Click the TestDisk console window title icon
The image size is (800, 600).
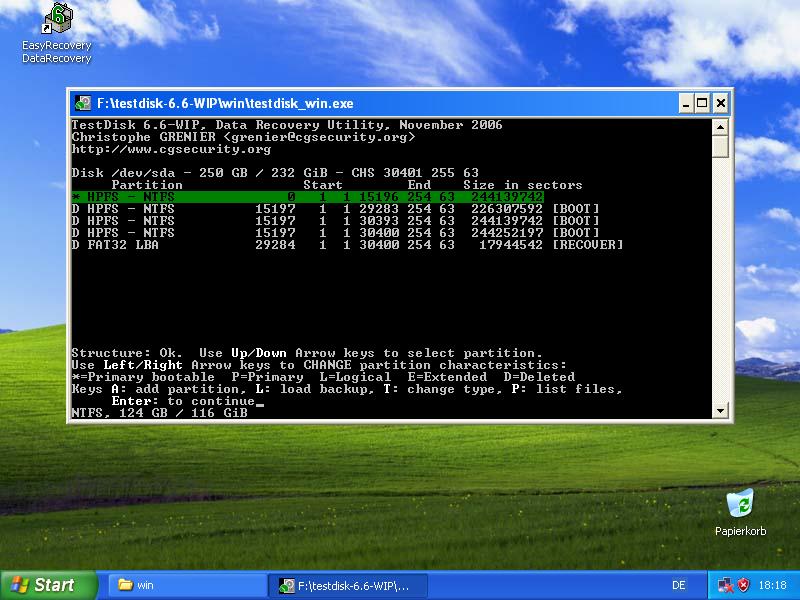click(83, 103)
